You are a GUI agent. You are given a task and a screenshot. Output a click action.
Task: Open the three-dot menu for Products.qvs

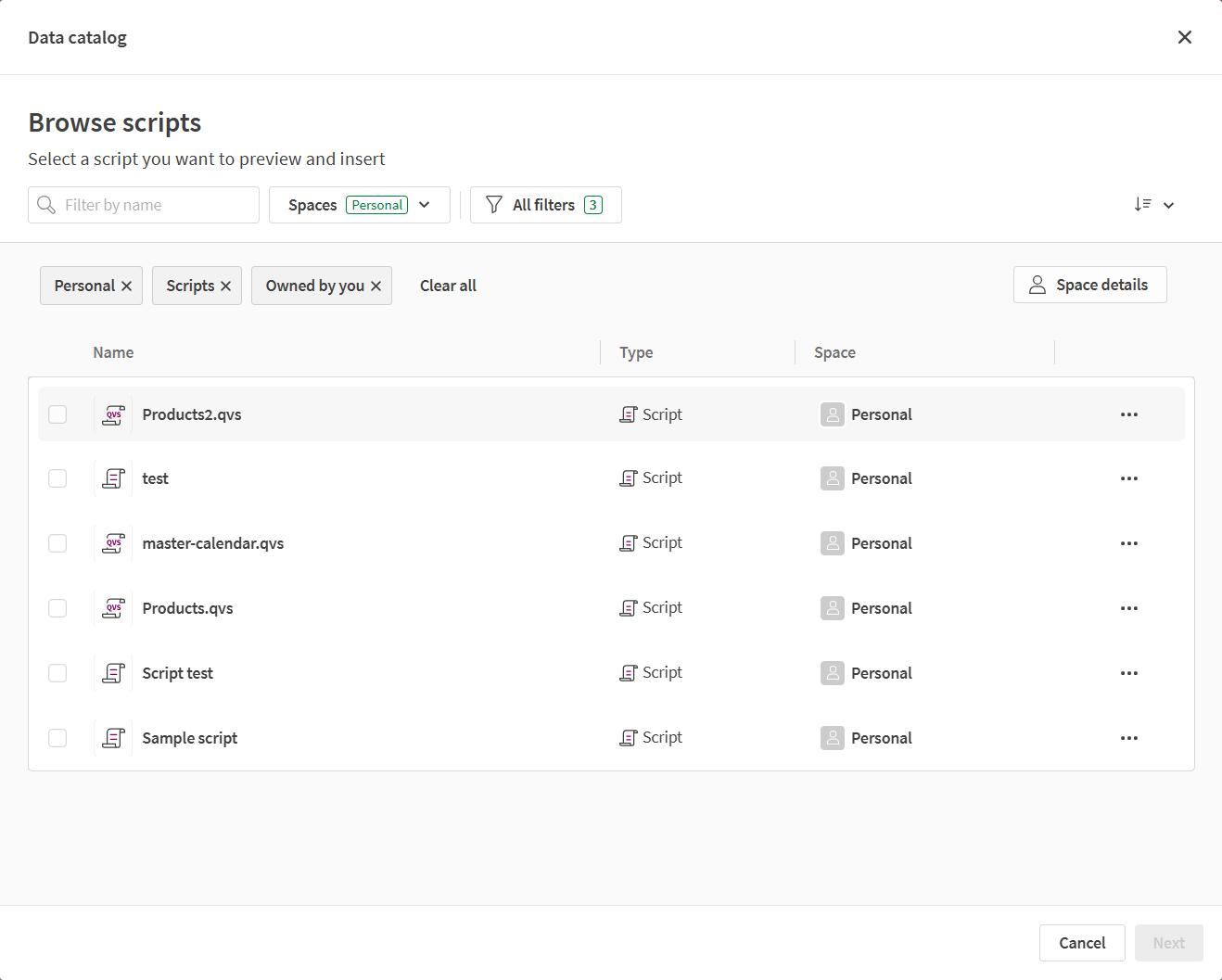[x=1128, y=608]
